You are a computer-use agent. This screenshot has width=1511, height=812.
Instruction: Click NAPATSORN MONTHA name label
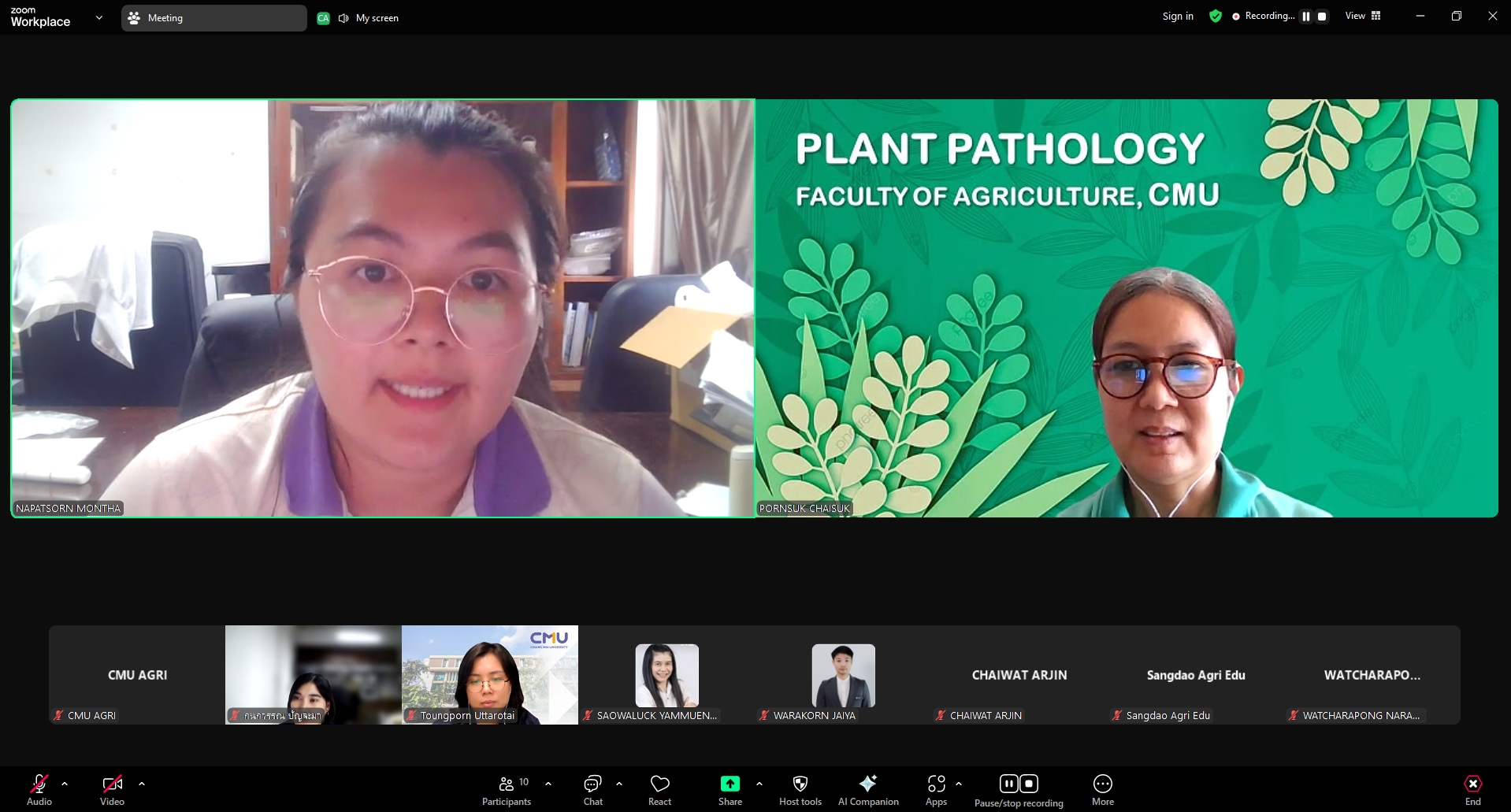(x=69, y=509)
